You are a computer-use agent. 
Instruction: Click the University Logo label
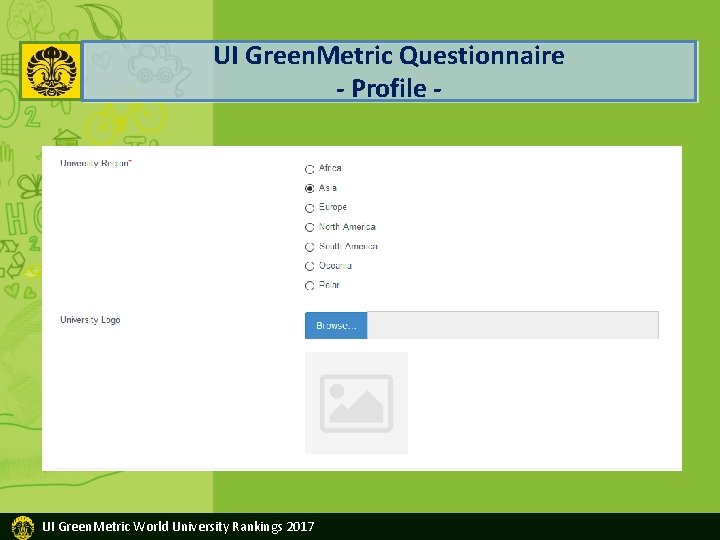pos(90,320)
